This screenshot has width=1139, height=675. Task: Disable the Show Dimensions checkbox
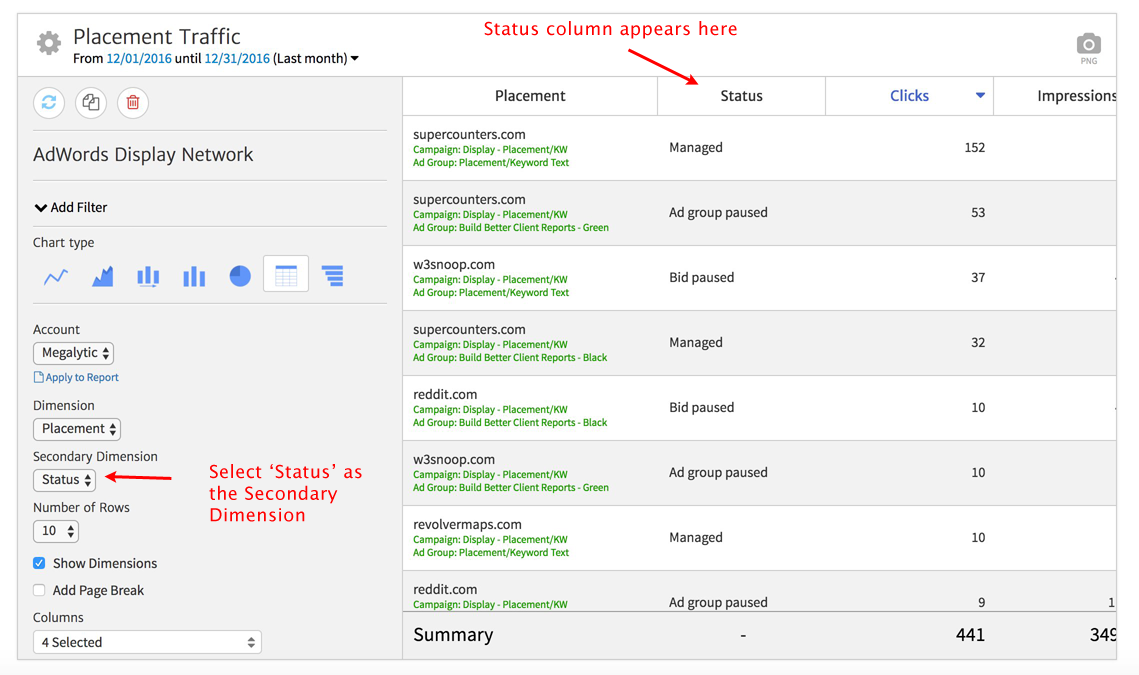coord(38,563)
